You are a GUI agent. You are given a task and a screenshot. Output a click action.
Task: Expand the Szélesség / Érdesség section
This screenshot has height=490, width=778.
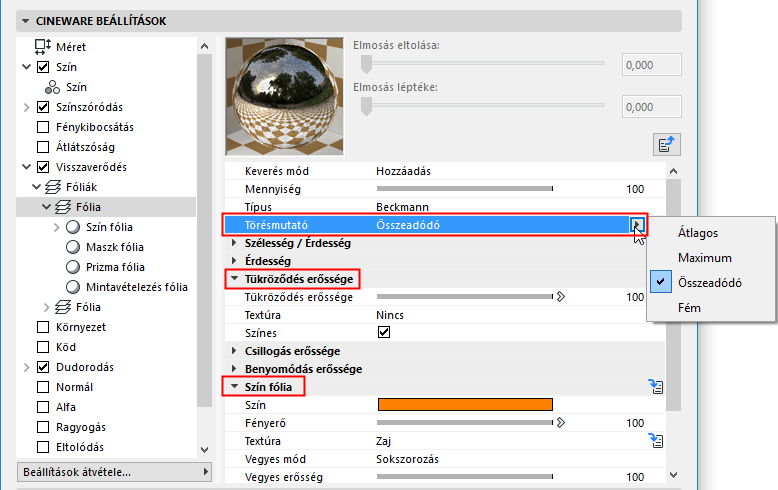pos(234,243)
